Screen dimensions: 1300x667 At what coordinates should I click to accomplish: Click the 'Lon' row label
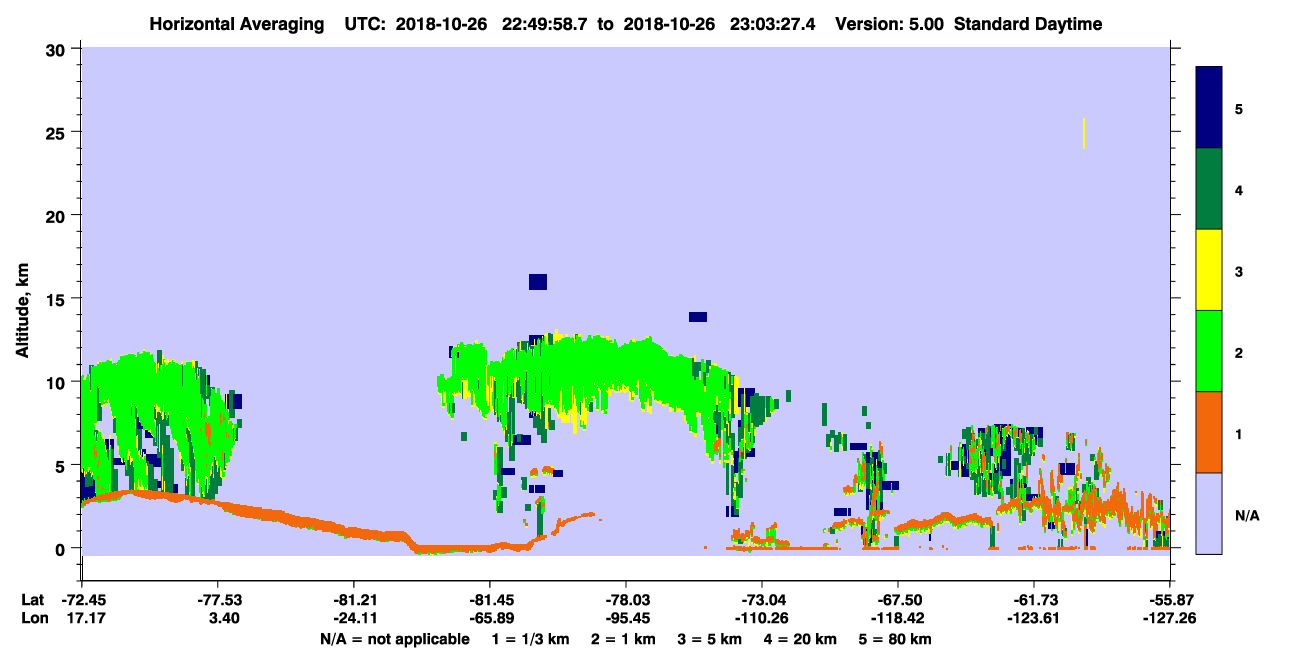(x=34, y=618)
